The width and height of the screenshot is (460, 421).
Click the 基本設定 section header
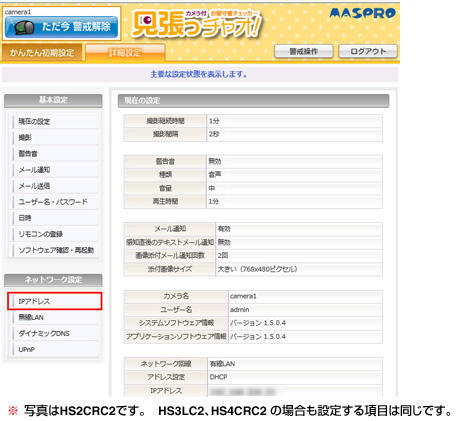[x=53, y=100]
